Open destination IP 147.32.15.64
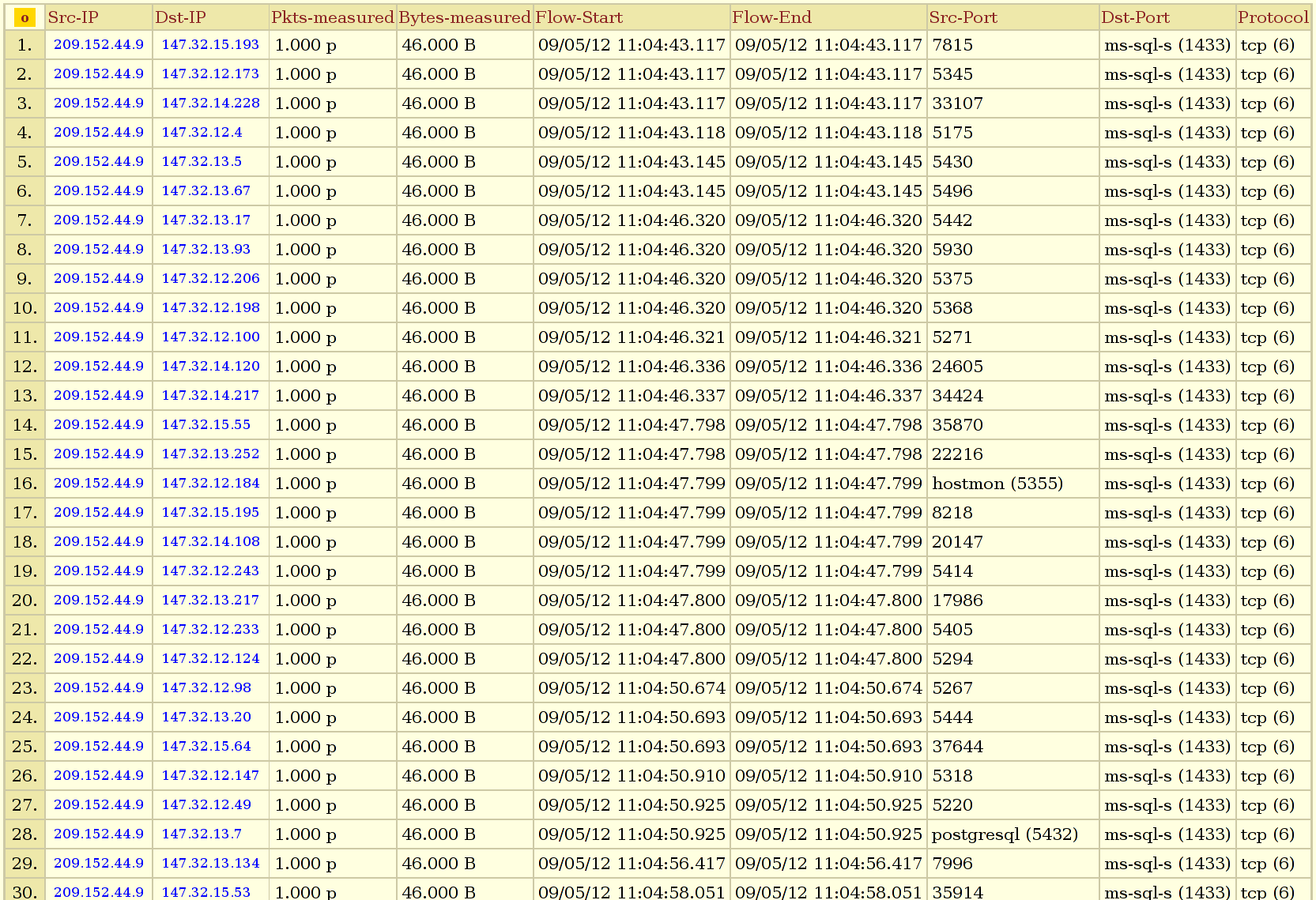Image resolution: width=1316 pixels, height=900 pixels. 206,746
